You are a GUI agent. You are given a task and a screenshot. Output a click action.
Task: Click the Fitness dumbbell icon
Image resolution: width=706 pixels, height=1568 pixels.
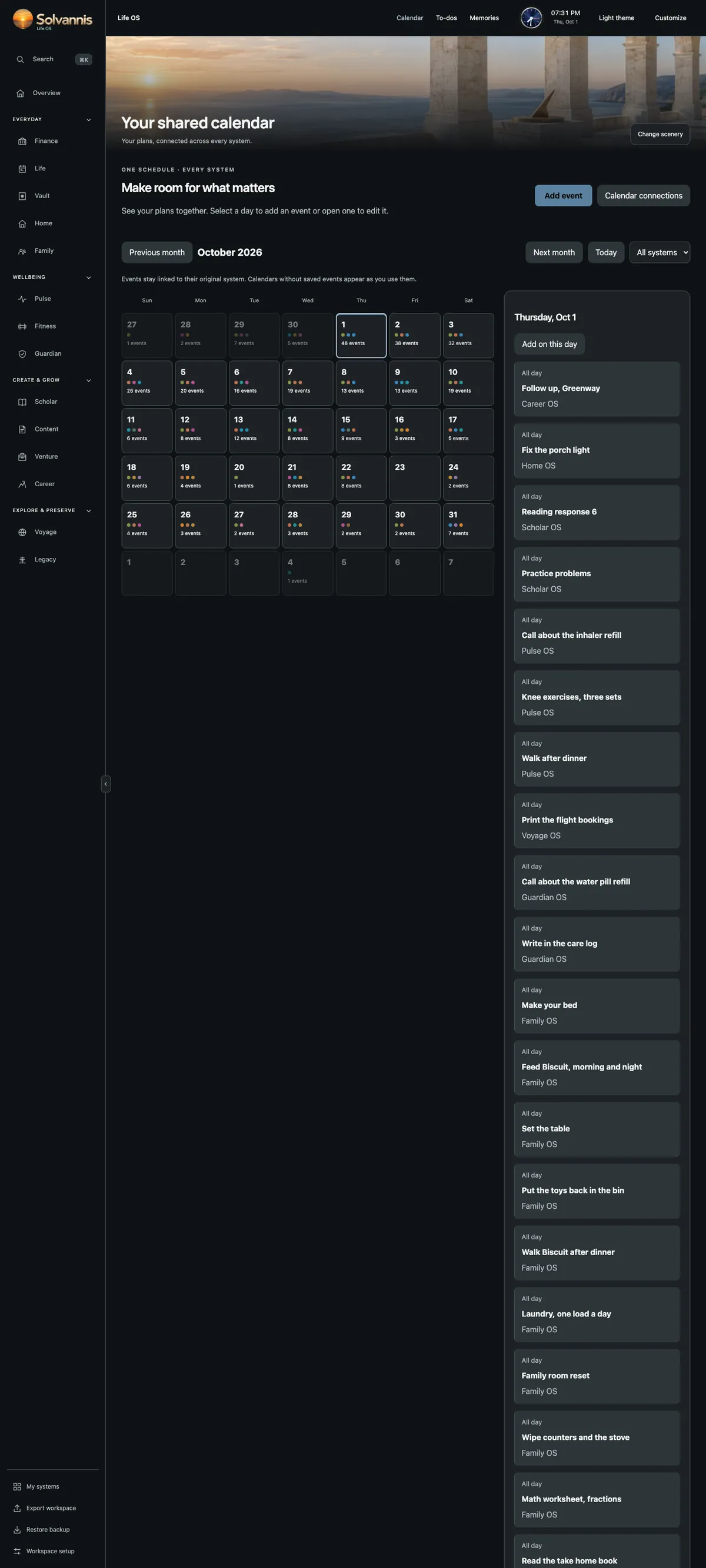pos(22,326)
